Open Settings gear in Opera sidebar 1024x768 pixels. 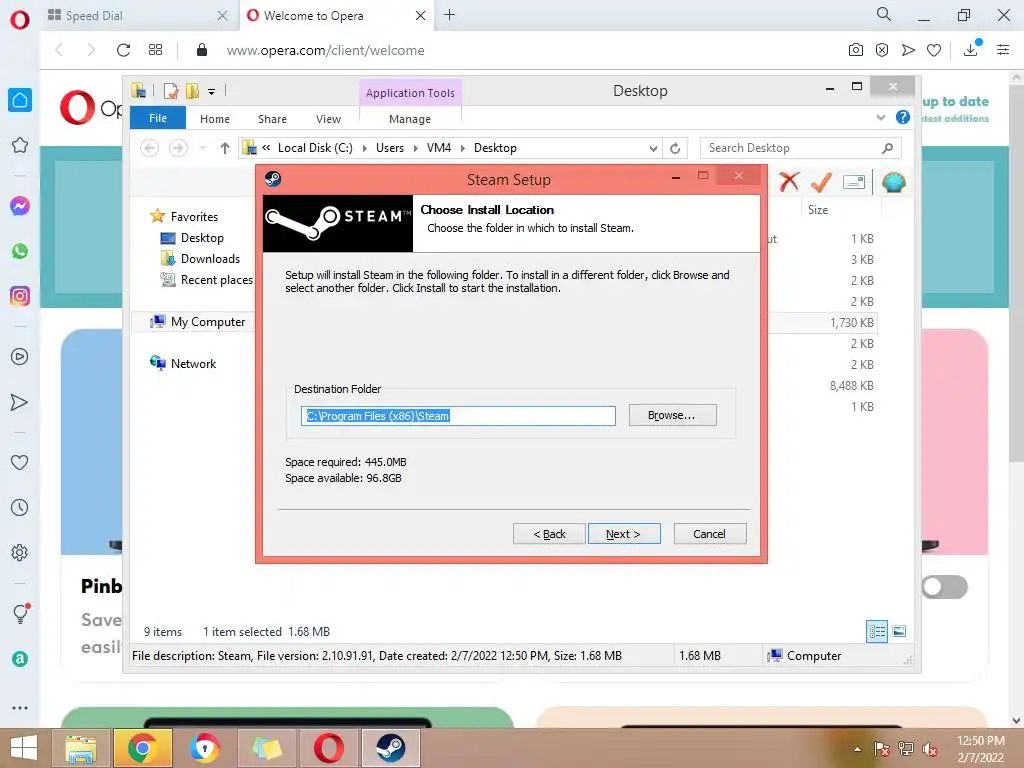pyautogui.click(x=20, y=552)
